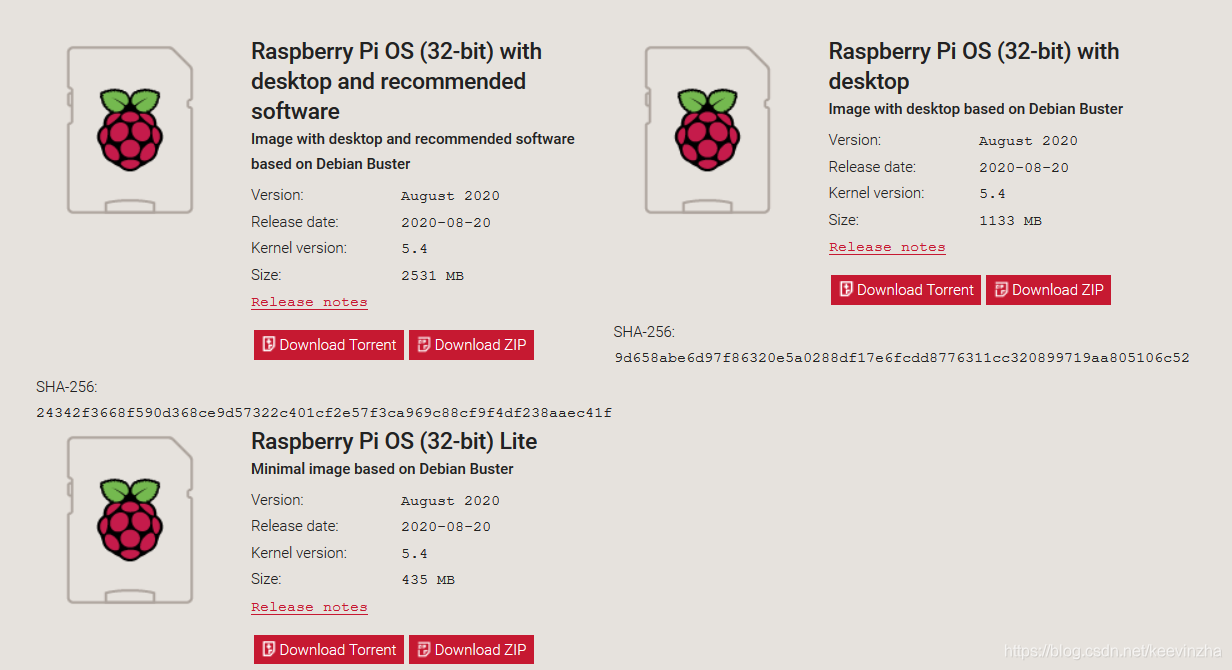Download the torrent for desktop and recommended software
Image resolution: width=1232 pixels, height=670 pixels.
coord(329,345)
